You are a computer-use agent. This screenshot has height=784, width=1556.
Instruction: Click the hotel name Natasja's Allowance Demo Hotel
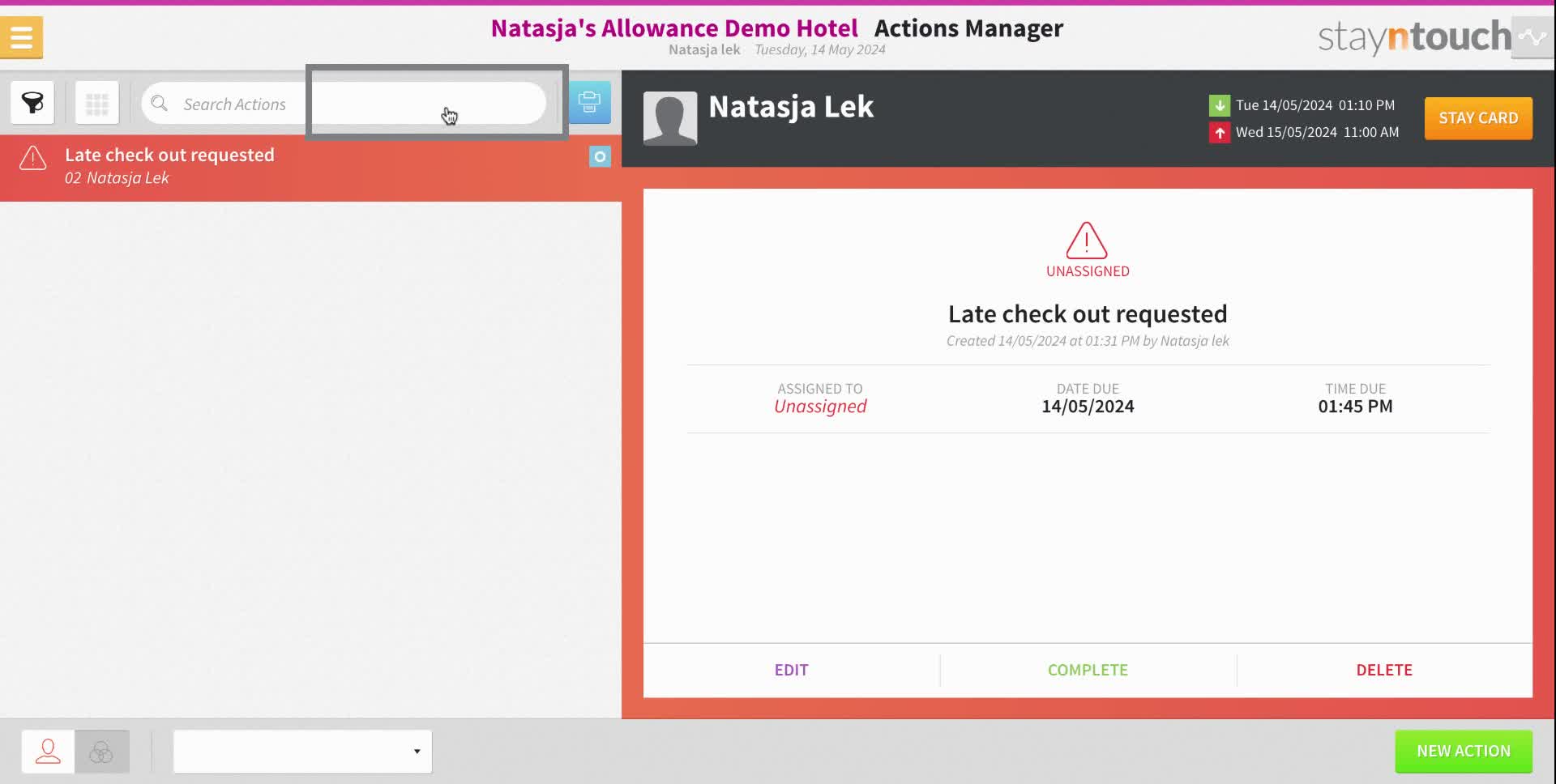coord(673,28)
